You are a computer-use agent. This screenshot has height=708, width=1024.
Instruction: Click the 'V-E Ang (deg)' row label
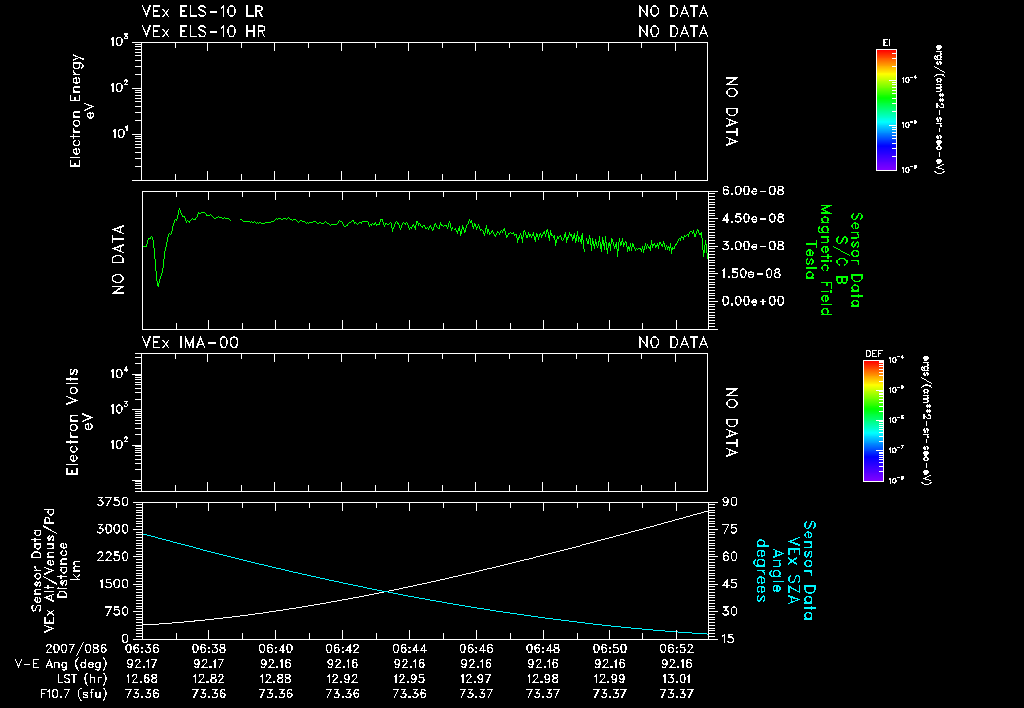(61, 664)
